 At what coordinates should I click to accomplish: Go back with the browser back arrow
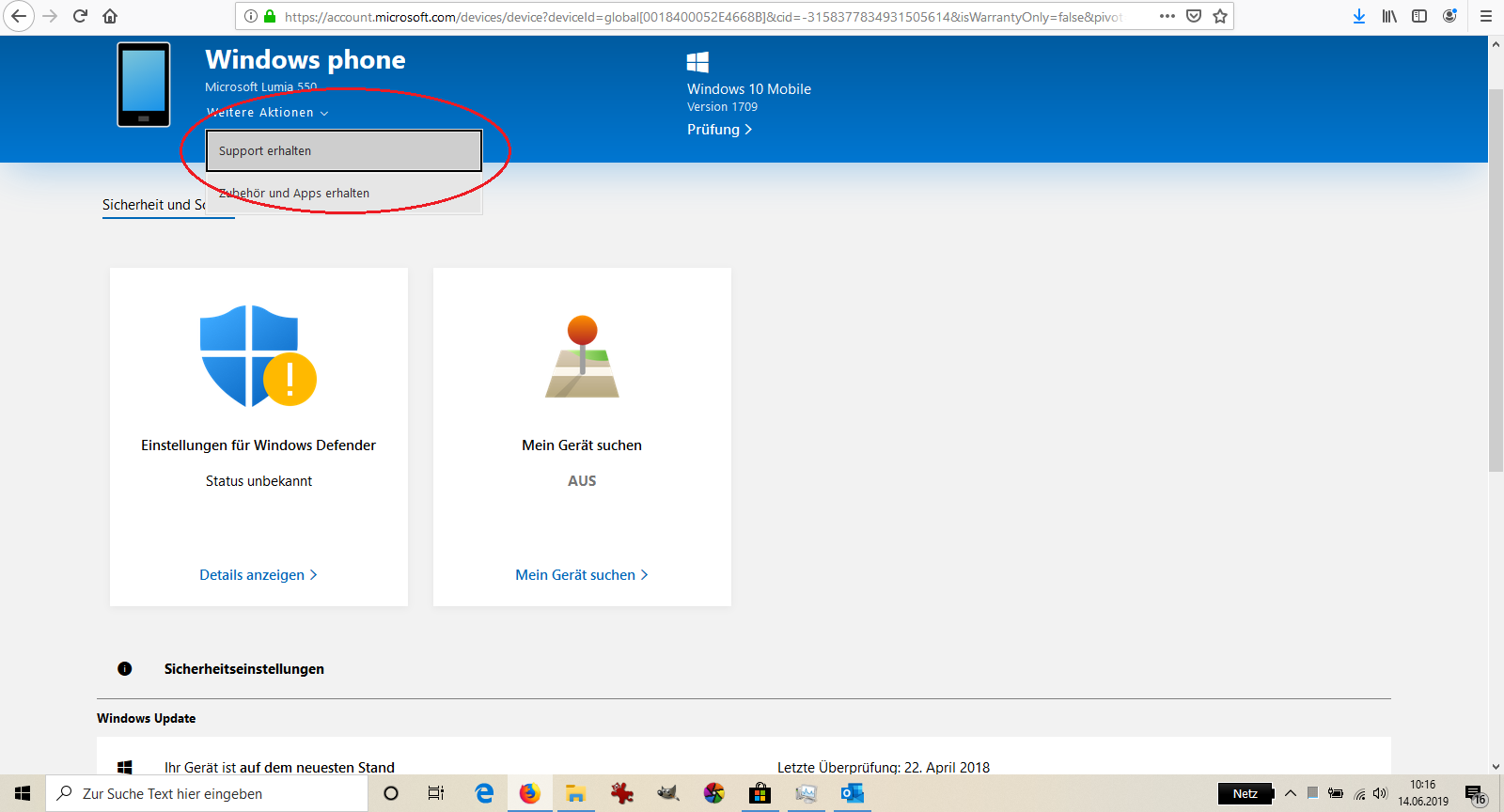click(x=19, y=16)
